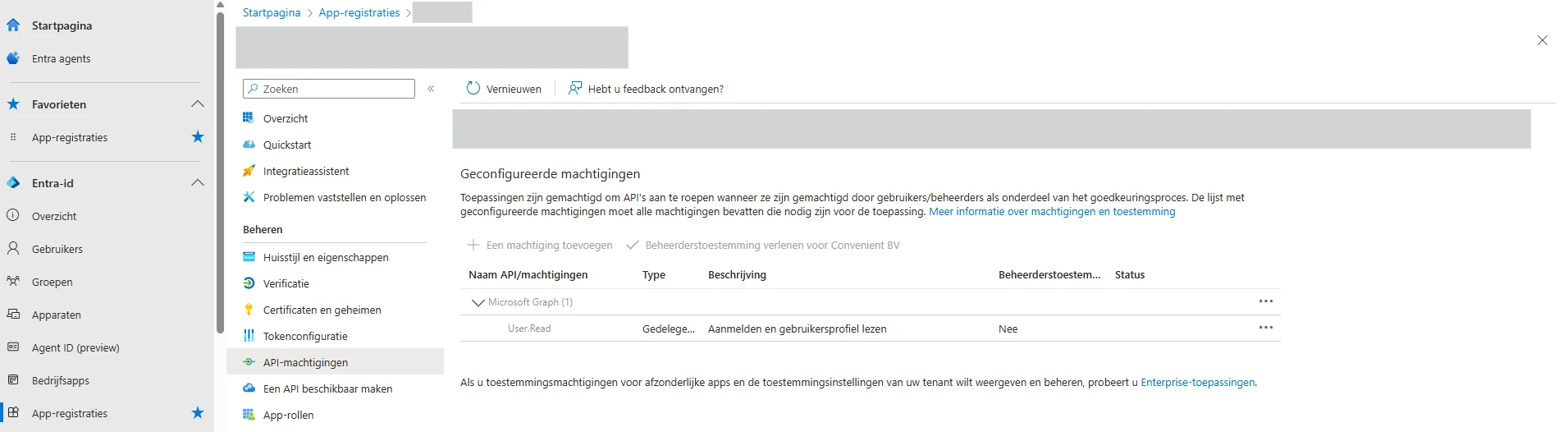Open Quickstart cloud icon
This screenshot has height=432, width=1568.
[x=249, y=145]
